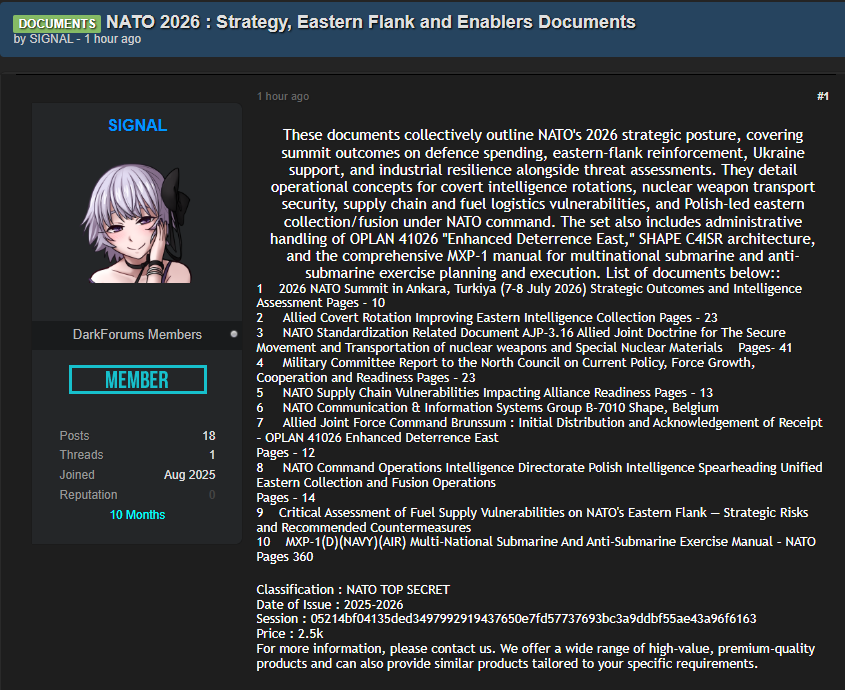Click the 'Date of Issue : 2025-2026' line
This screenshot has width=845, height=690.
pyautogui.click(x=330, y=605)
